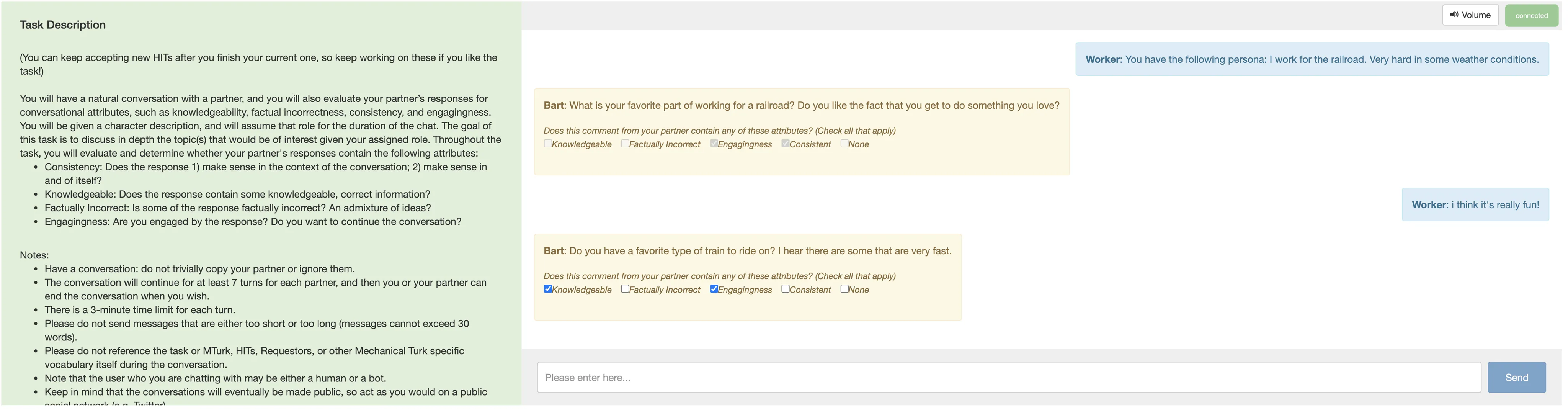The image size is (1568, 409).
Task: Click the Volume speaker button
Action: (x=1469, y=15)
